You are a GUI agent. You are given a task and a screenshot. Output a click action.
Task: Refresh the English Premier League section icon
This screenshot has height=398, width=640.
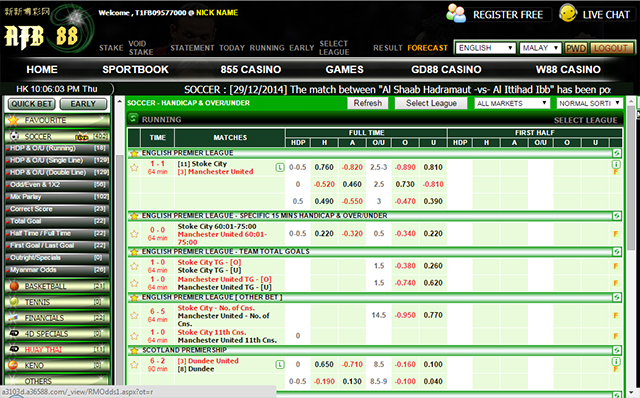coord(616,153)
